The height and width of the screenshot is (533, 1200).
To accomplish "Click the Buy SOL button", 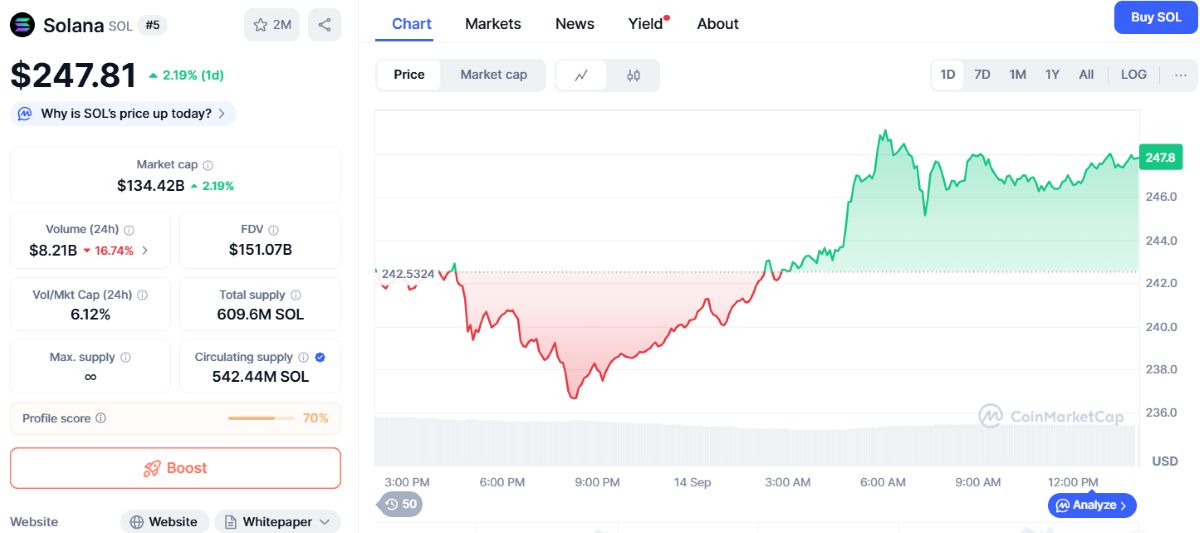I will click(1156, 17).
